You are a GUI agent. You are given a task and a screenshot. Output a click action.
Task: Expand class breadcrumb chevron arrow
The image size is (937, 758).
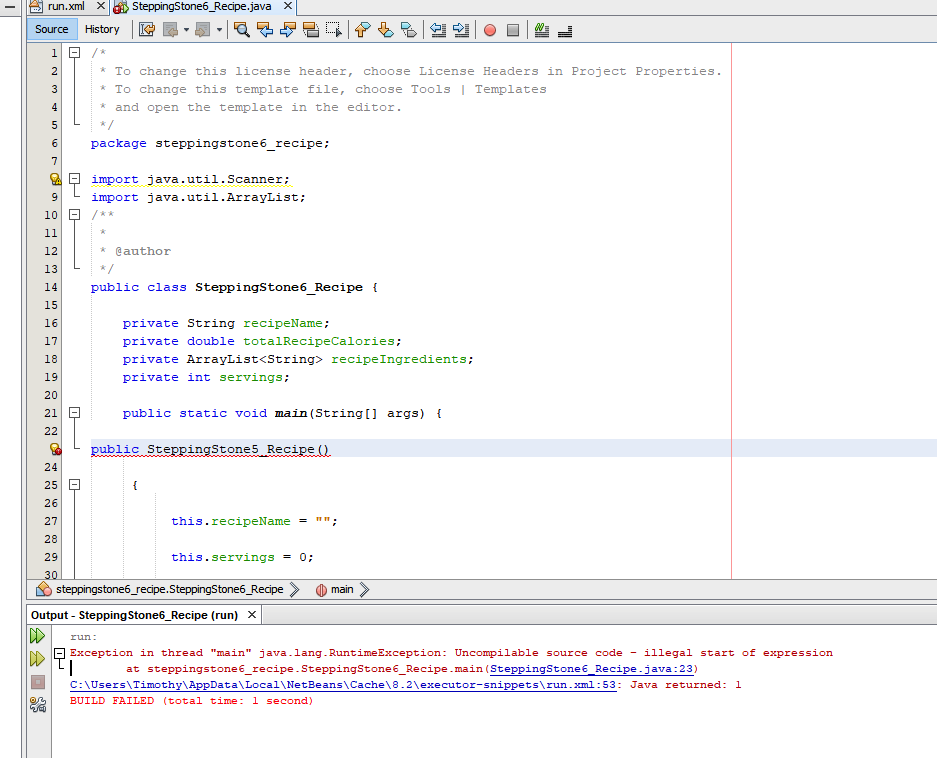tap(295, 589)
